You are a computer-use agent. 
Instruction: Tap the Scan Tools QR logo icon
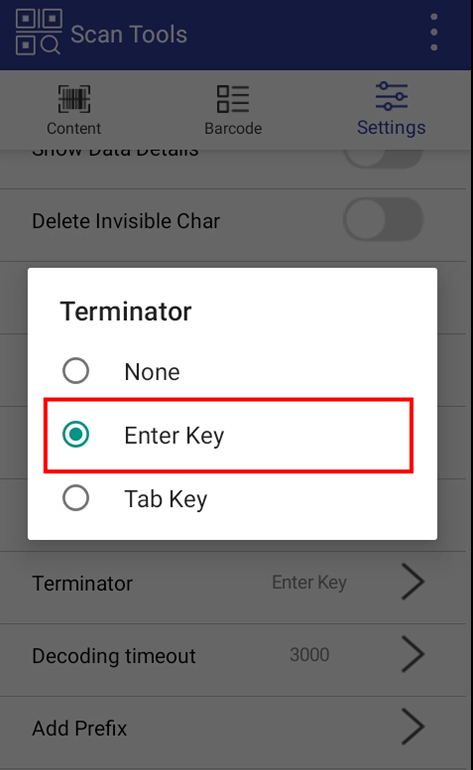pos(38,32)
